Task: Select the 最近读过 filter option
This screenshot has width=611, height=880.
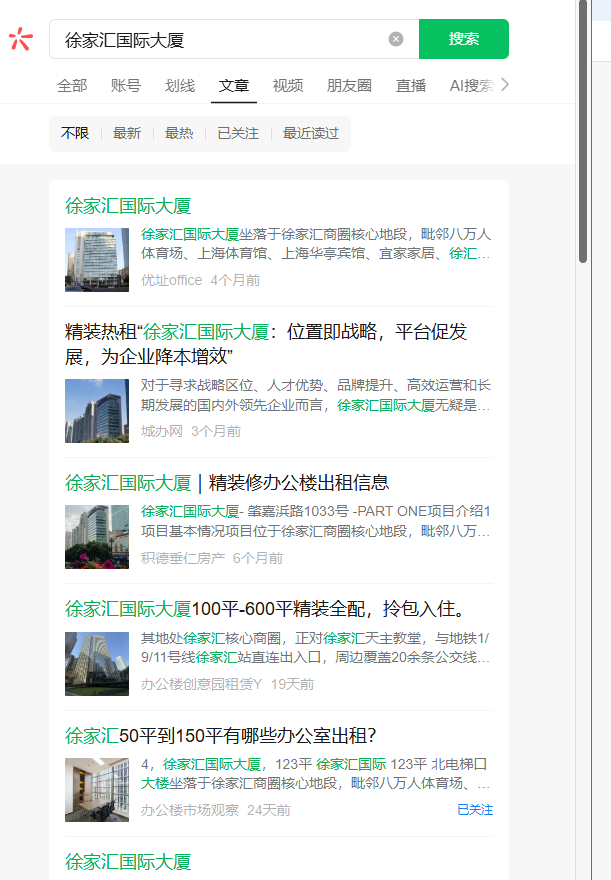Action: point(311,133)
